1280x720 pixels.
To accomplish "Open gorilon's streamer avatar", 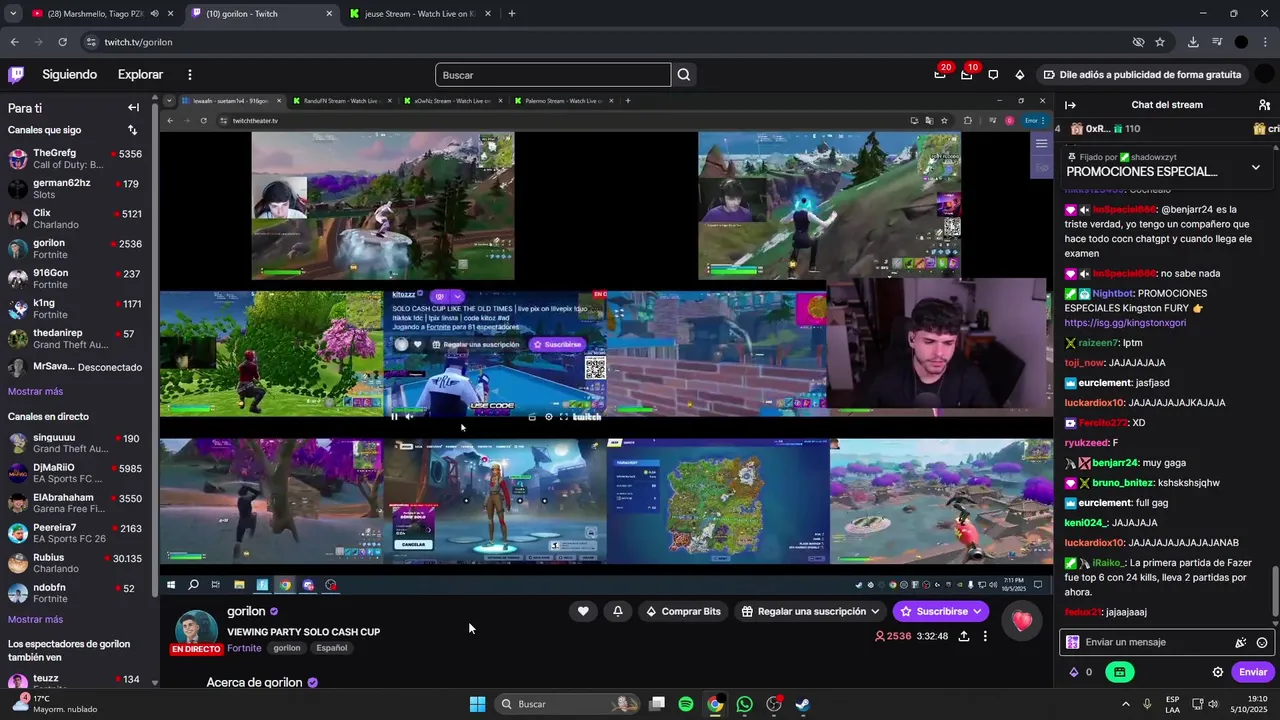I will [x=196, y=630].
